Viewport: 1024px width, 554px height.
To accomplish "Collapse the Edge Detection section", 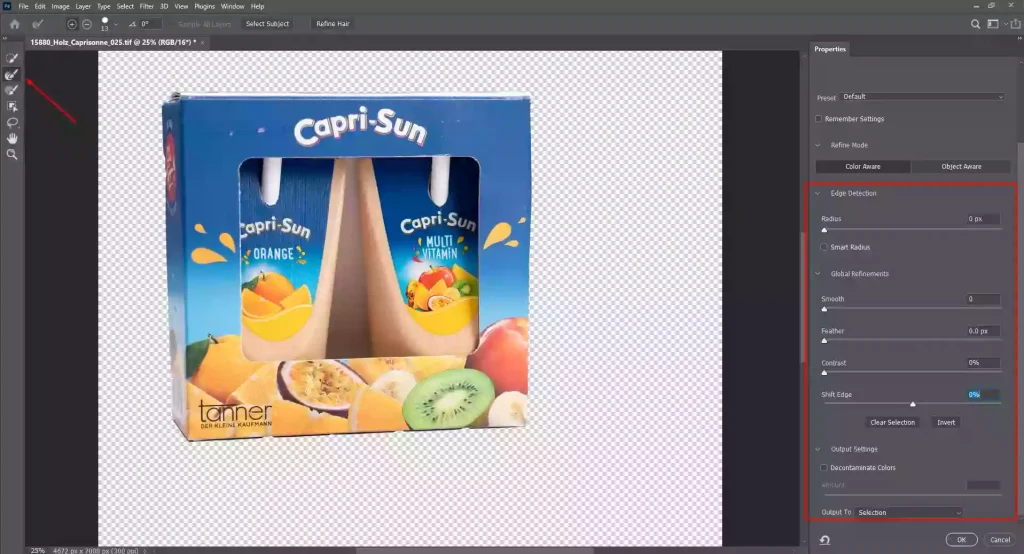I will click(x=818, y=193).
